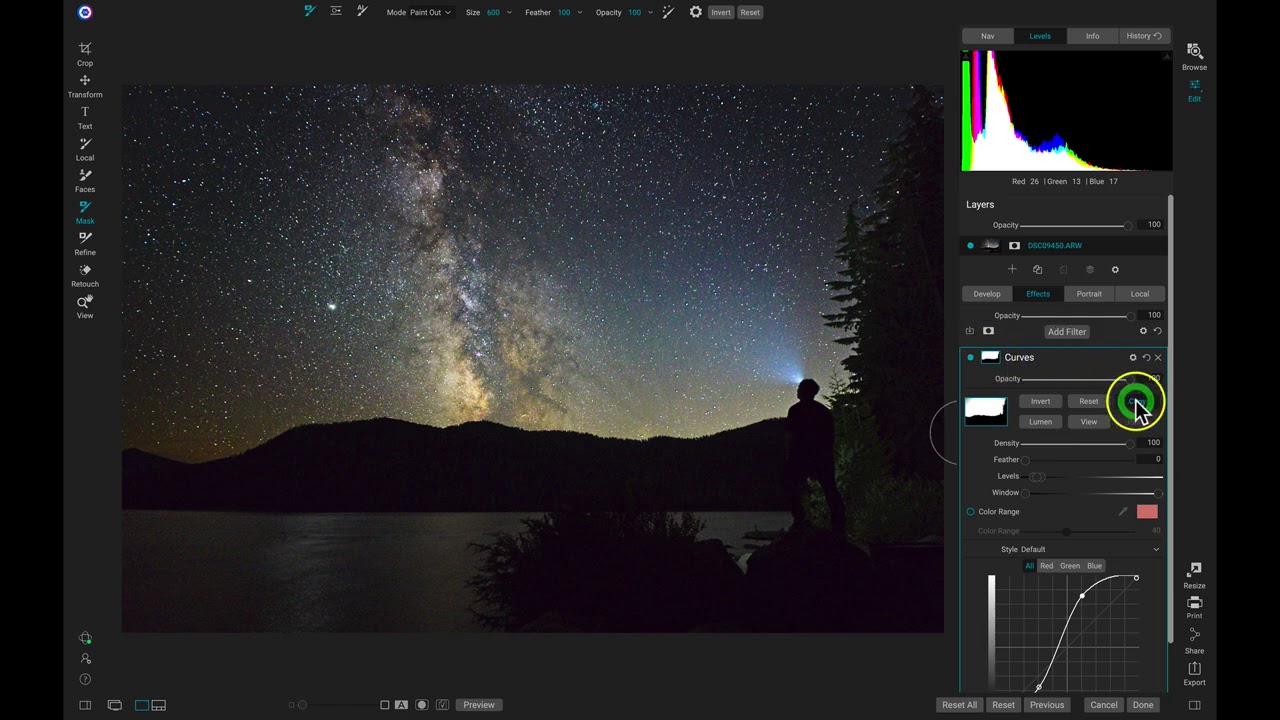Open the layer settings gear

pos(1115,269)
